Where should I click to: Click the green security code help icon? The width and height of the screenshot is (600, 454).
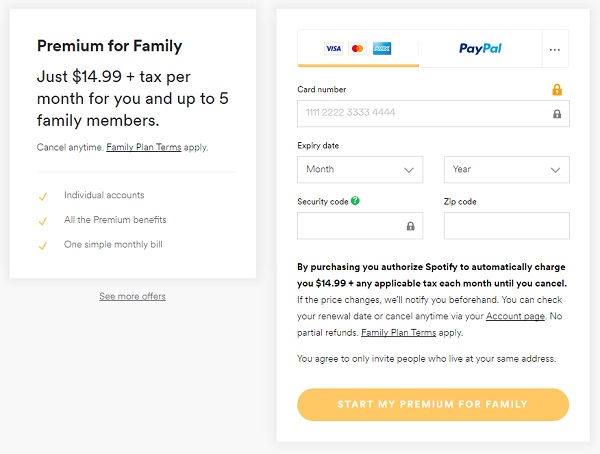tap(356, 201)
